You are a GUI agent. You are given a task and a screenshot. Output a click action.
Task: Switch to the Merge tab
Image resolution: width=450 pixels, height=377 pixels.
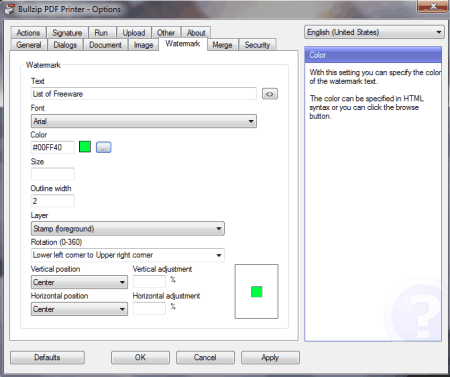[x=222, y=45]
